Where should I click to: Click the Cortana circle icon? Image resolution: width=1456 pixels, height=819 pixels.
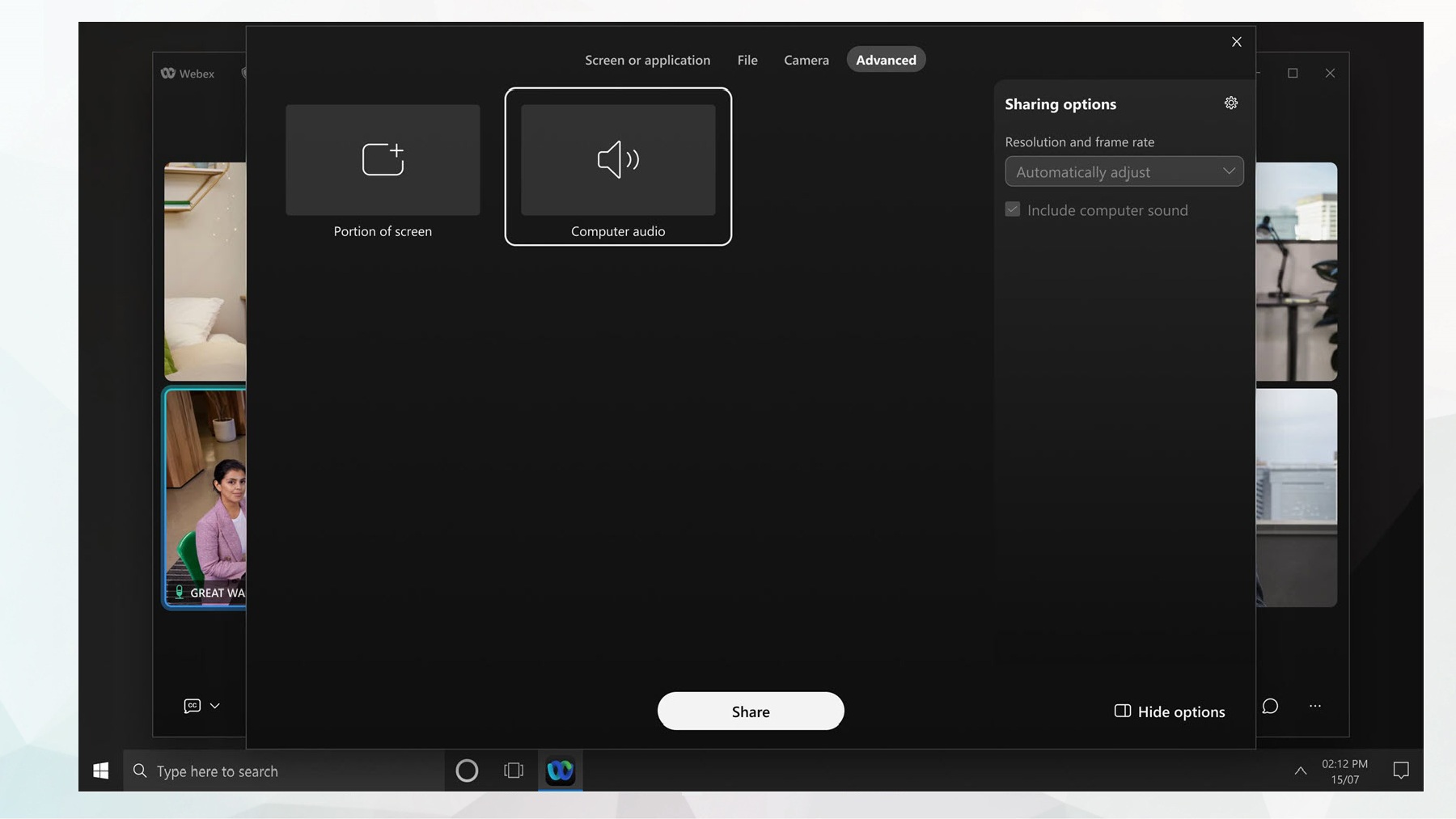pyautogui.click(x=467, y=770)
